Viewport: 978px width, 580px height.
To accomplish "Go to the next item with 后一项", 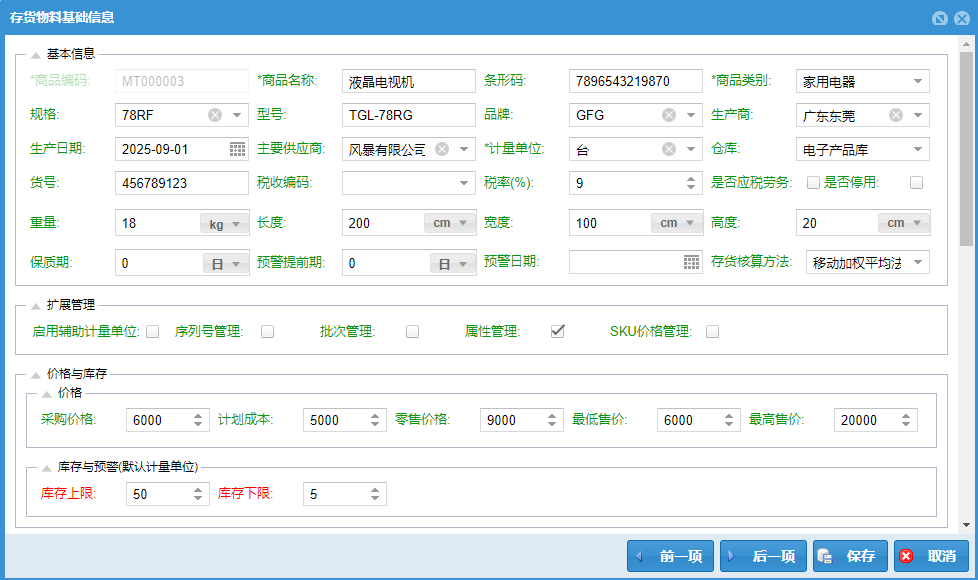I will coord(763,557).
